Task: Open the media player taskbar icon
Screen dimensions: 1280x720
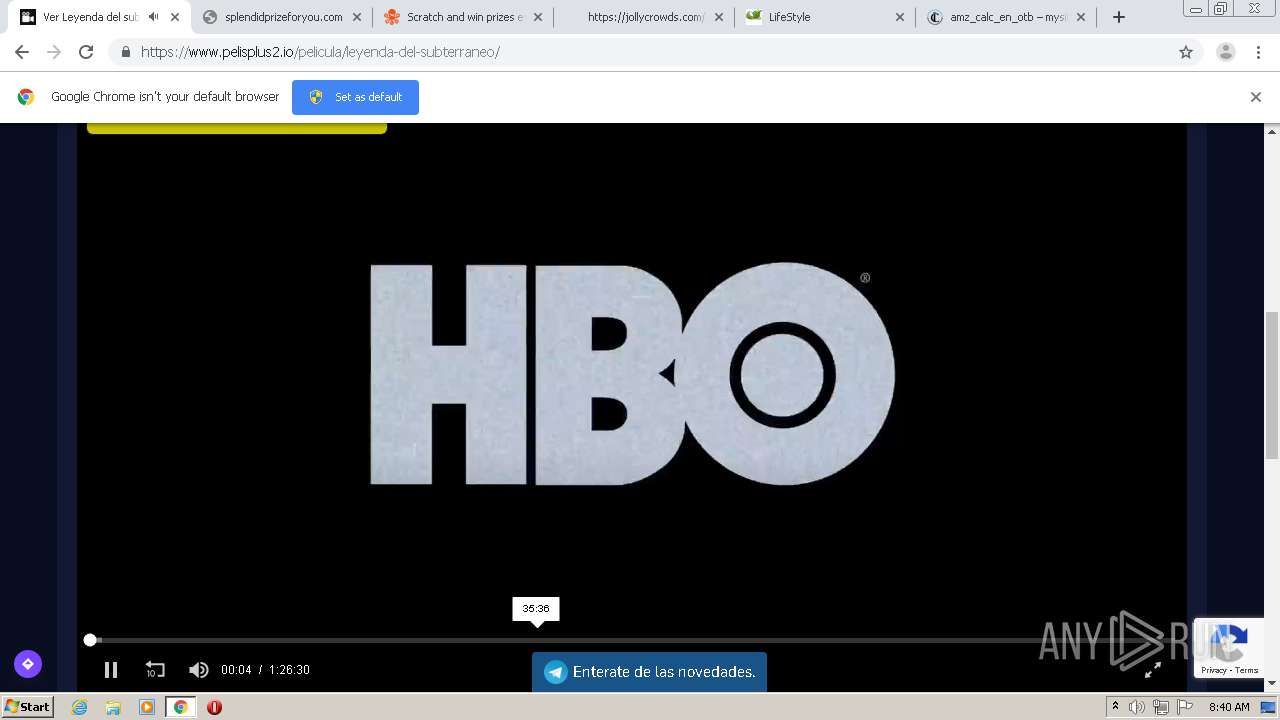Action: [x=147, y=707]
